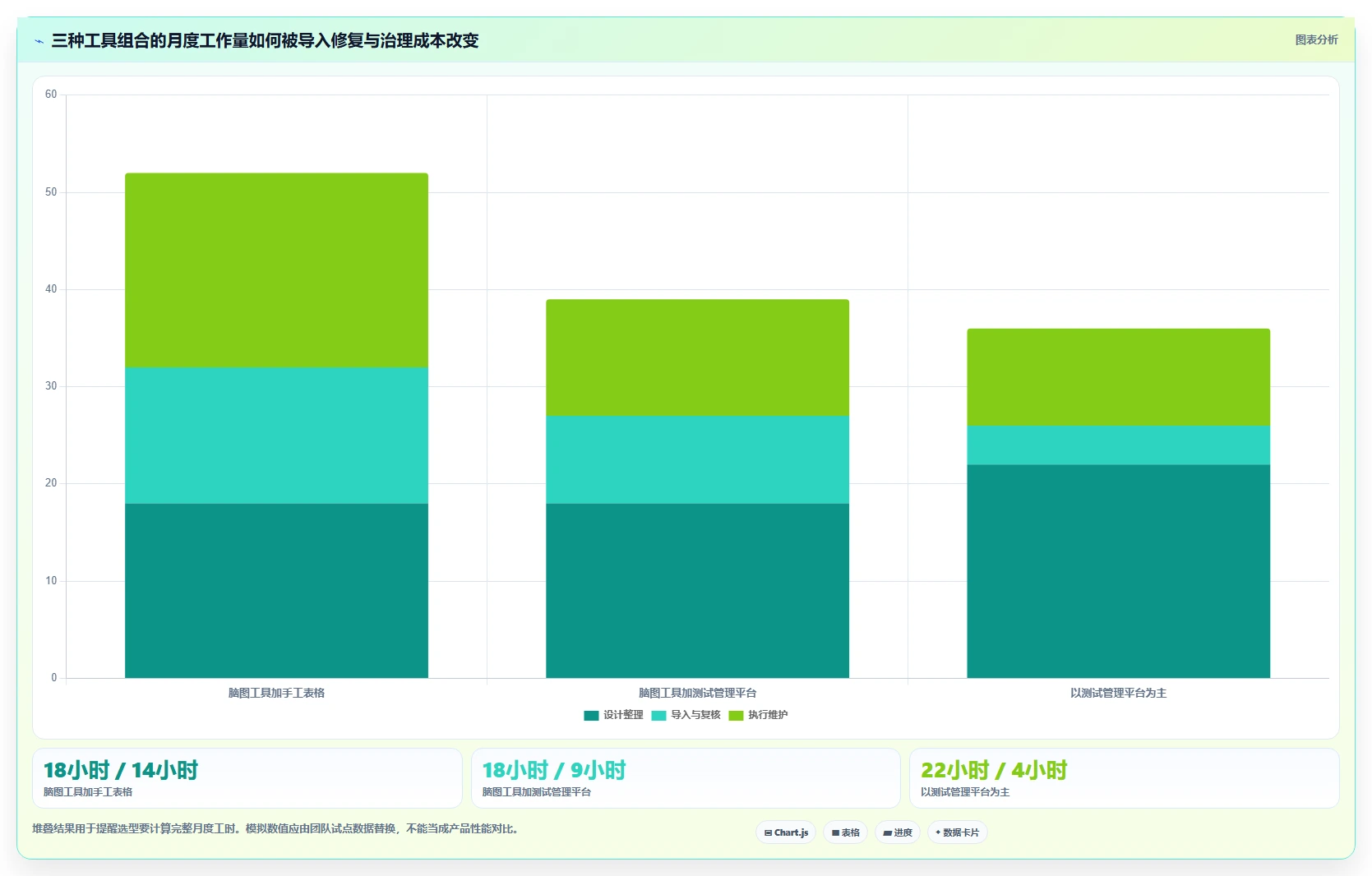This screenshot has width=1372, height=876.
Task: Click the 执行维护 segment of 以测试管理平台为主 bar
Action: 1118,377
